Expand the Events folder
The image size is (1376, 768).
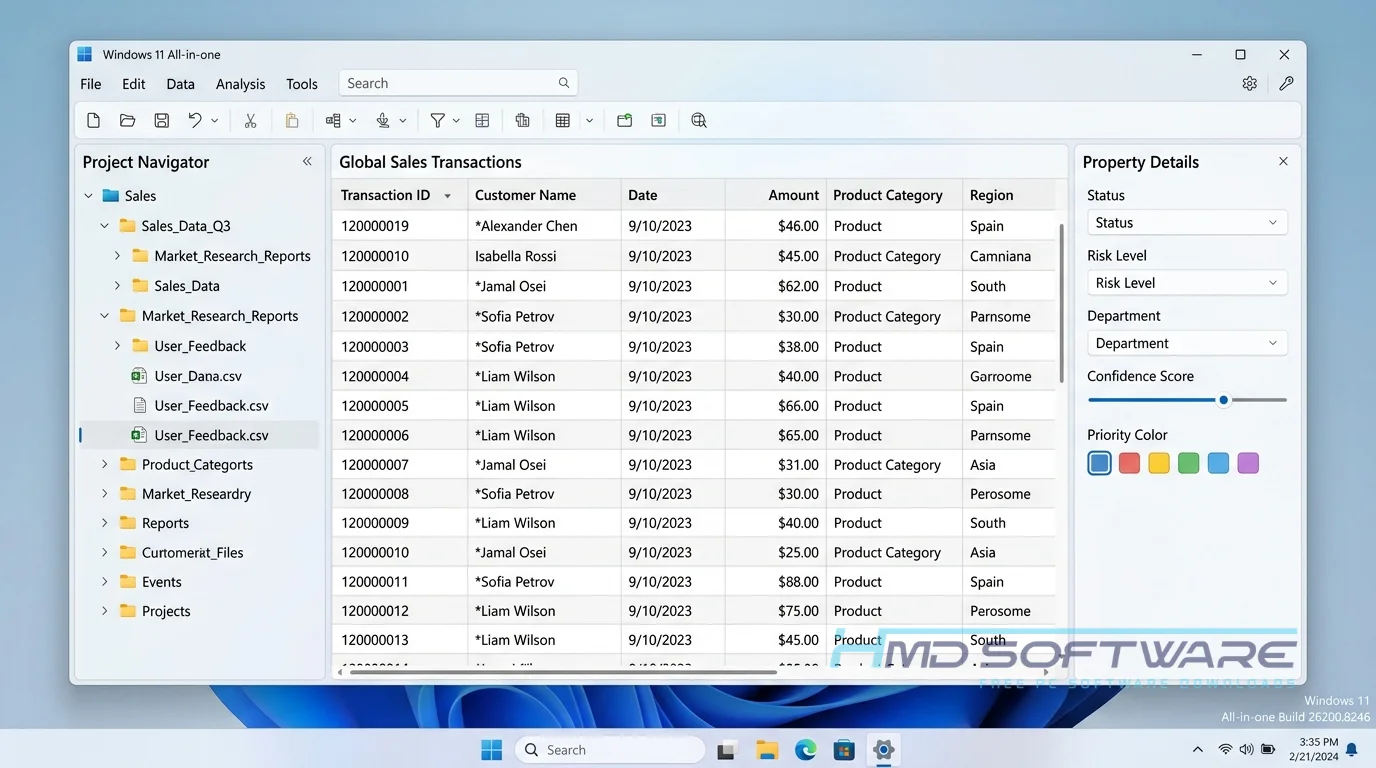point(105,581)
